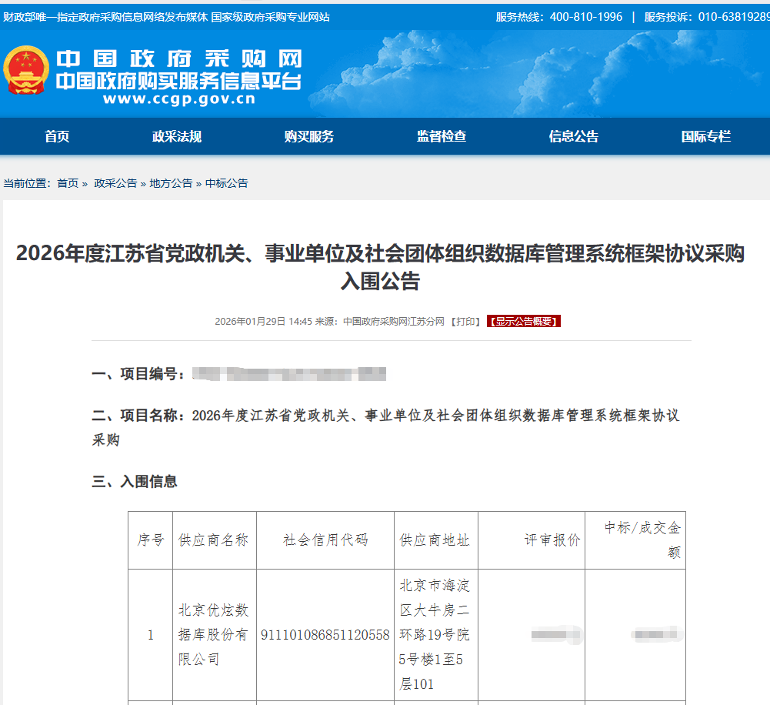Follow the 政采公告 breadcrumb link

(115, 183)
